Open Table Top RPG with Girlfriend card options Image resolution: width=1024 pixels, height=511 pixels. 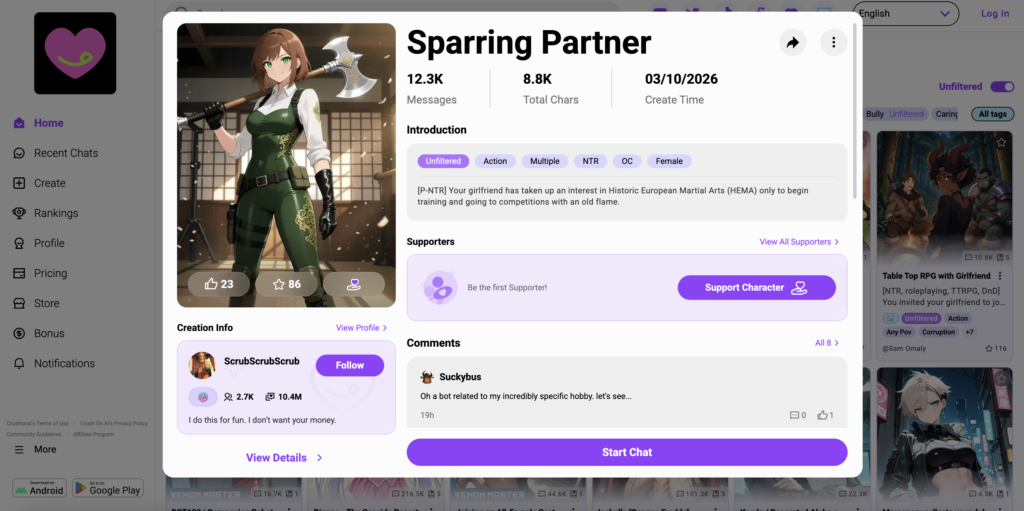click(999, 276)
